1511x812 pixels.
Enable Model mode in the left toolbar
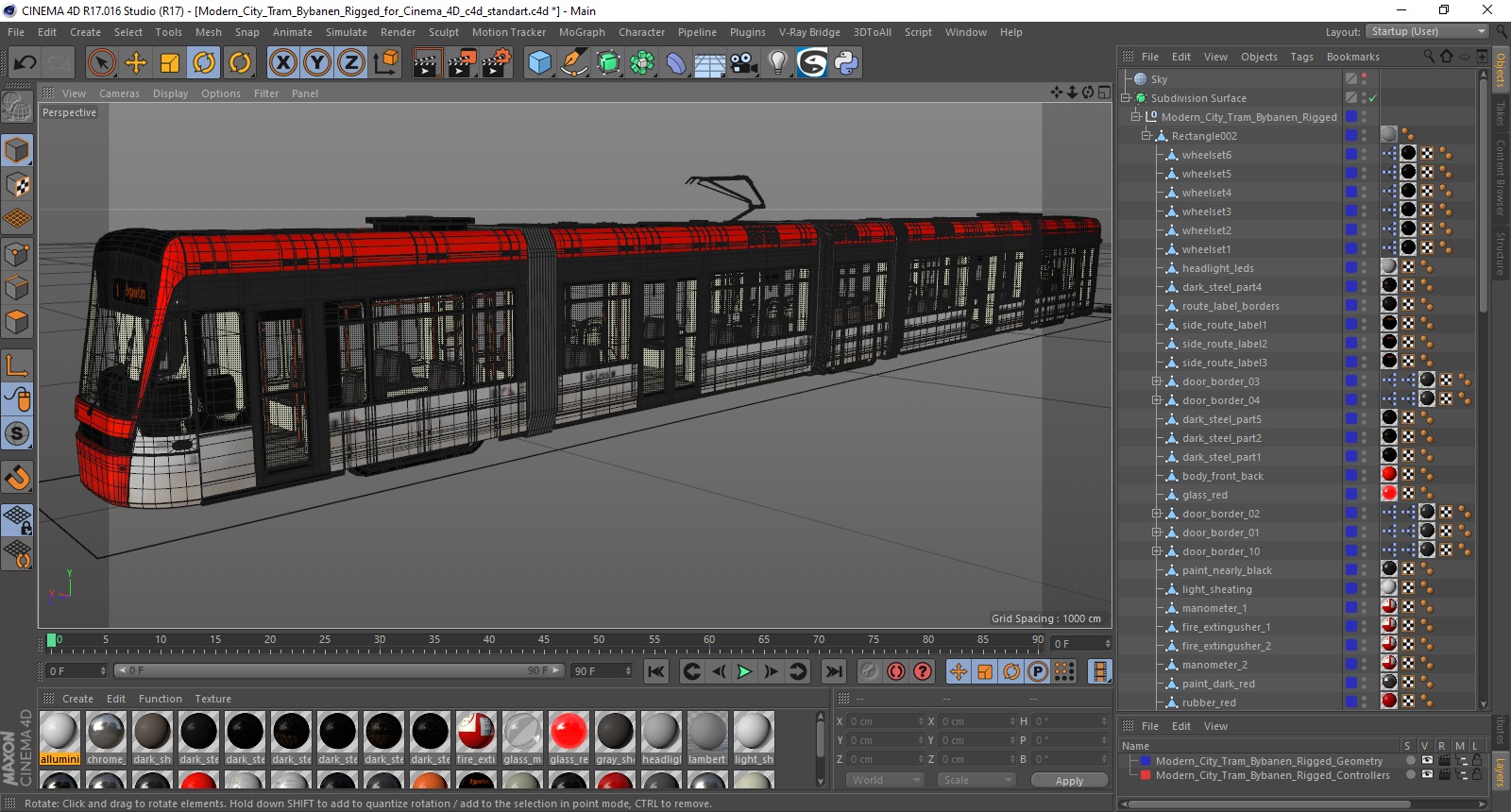pyautogui.click(x=17, y=150)
